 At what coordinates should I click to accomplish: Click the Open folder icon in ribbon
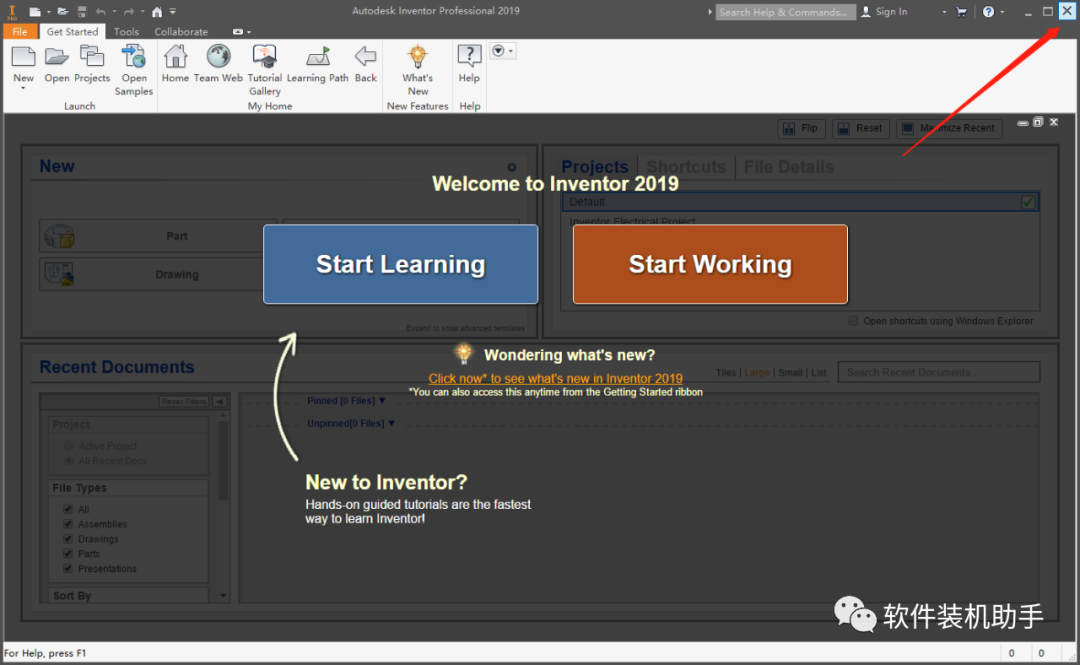coord(56,57)
